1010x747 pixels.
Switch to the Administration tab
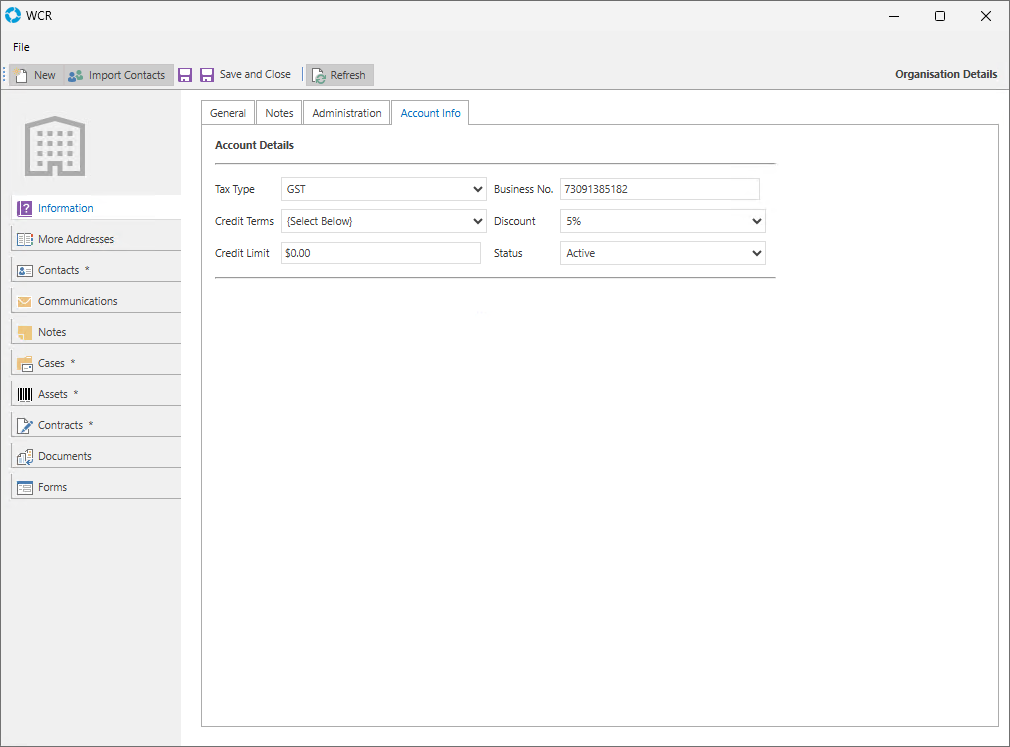[x=347, y=113]
